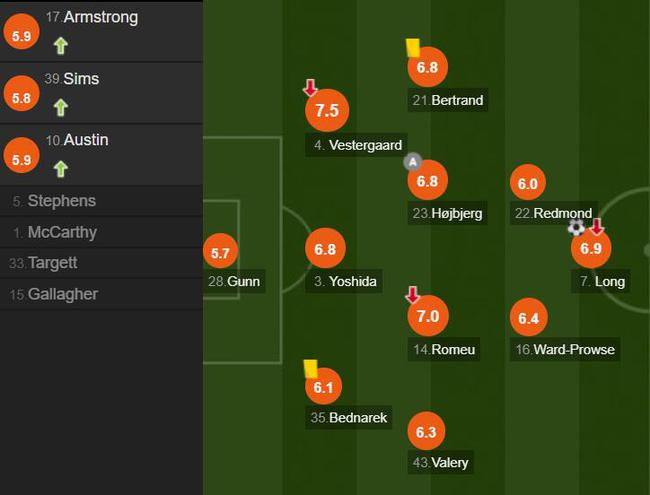Open Gallagher's substitute entry
The height and width of the screenshot is (495, 650).
tap(62, 294)
